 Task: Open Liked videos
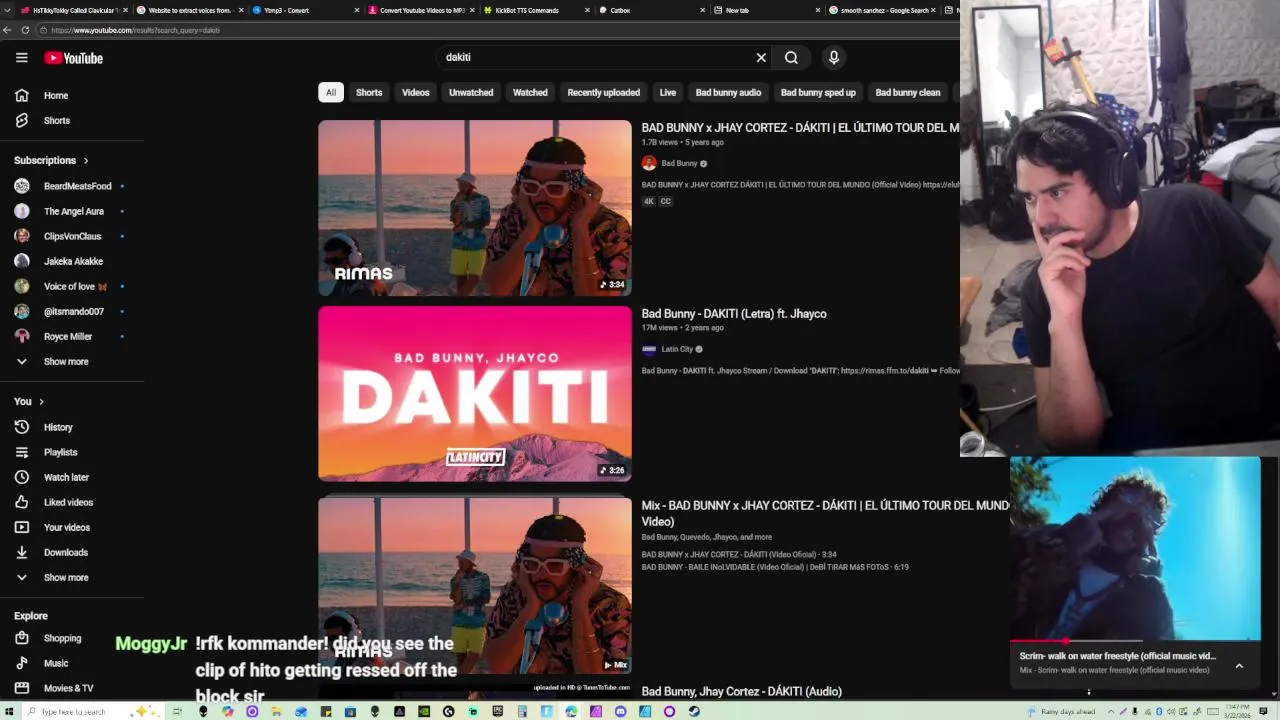(68, 502)
